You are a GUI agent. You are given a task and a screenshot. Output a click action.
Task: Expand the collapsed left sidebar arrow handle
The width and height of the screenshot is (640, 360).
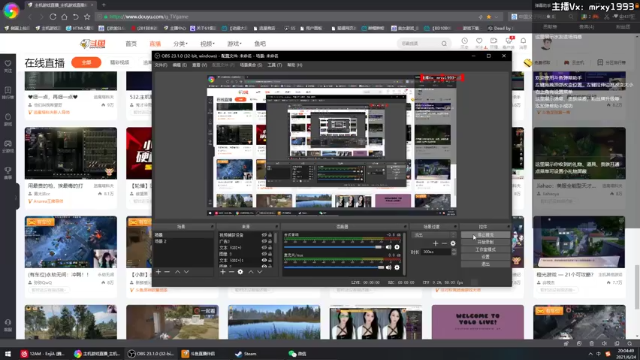click(x=16, y=198)
